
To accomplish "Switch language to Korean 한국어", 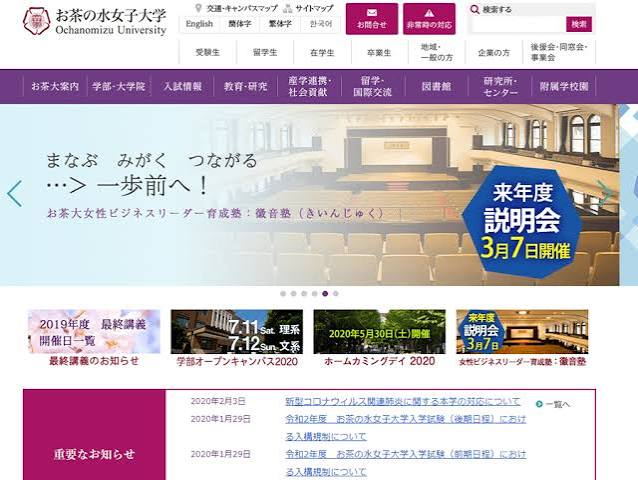I will coord(321,24).
